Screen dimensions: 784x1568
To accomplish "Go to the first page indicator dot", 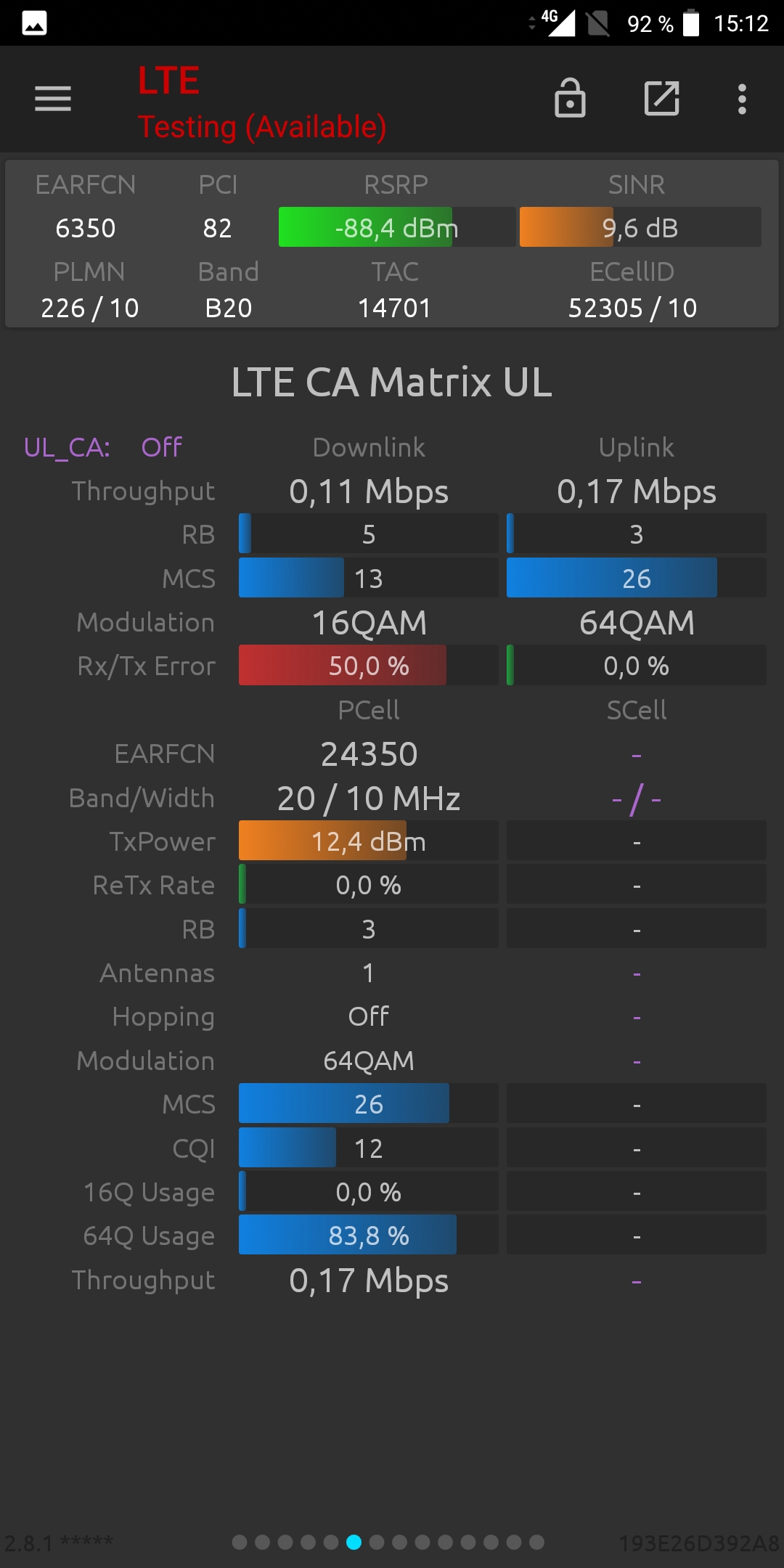I will 240,1542.
